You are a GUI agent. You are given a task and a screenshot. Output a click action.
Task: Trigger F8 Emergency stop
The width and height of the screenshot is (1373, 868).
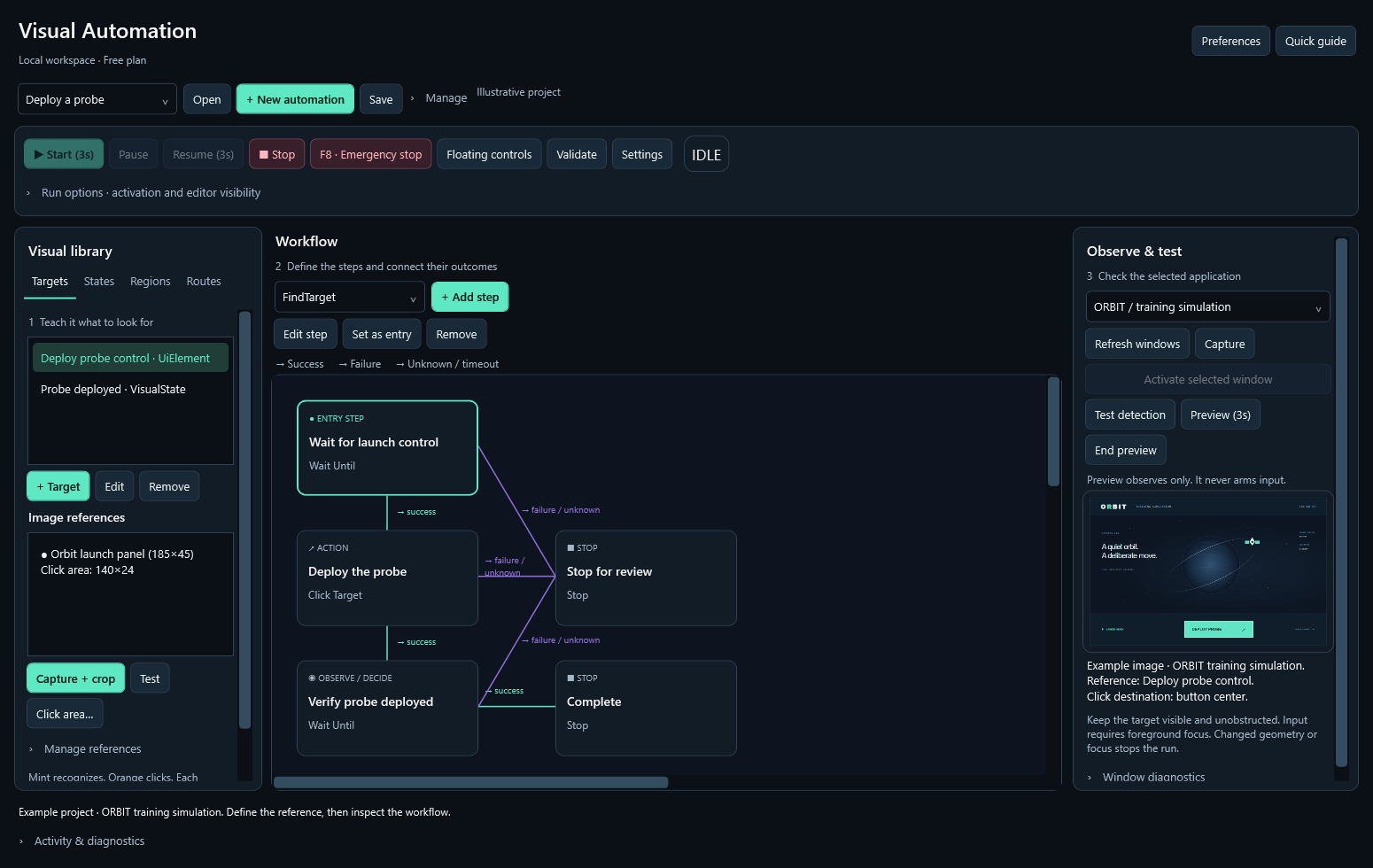click(371, 154)
